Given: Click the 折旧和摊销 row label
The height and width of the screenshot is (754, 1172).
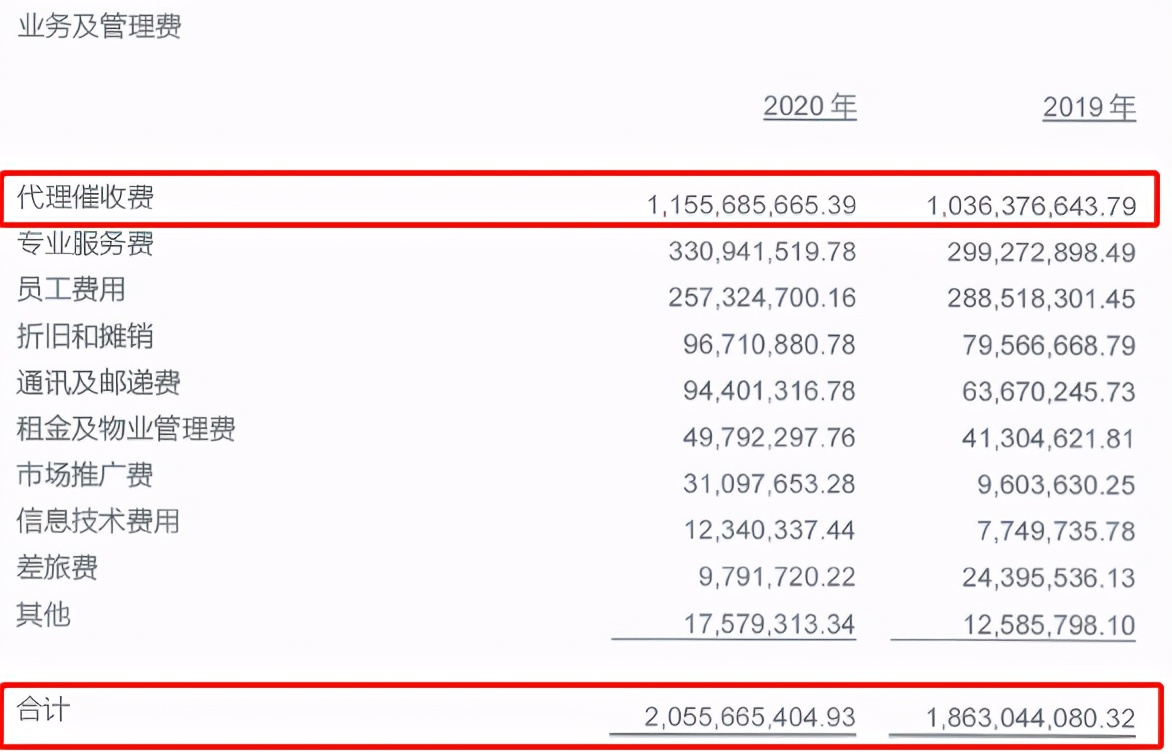Looking at the screenshot, I should click(x=86, y=336).
